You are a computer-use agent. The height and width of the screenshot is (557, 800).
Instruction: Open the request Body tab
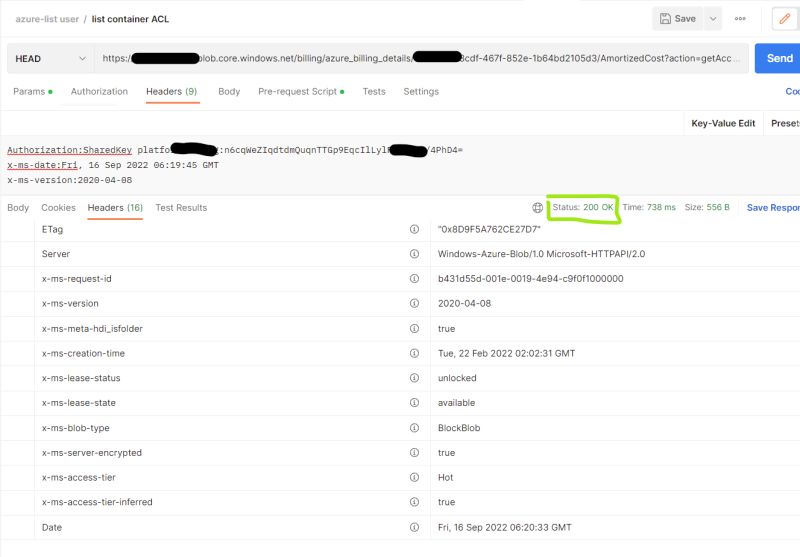tap(229, 92)
